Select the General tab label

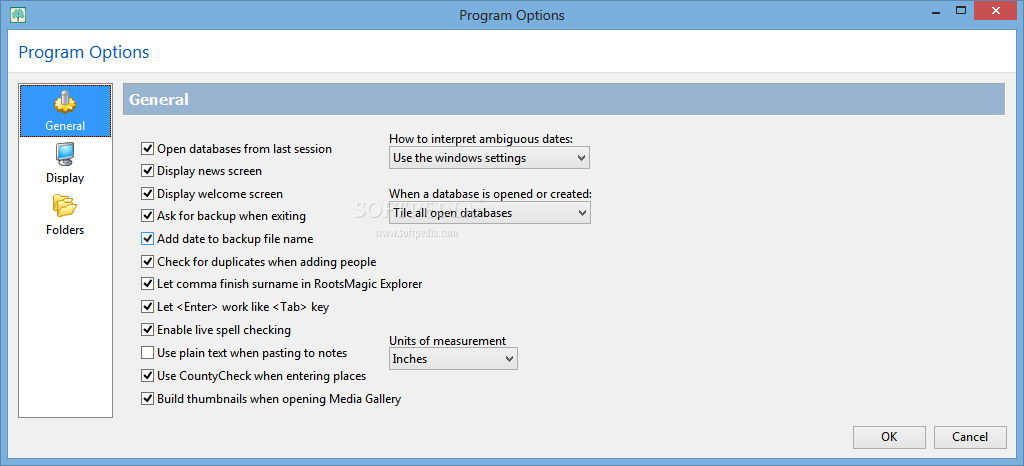[x=65, y=125]
